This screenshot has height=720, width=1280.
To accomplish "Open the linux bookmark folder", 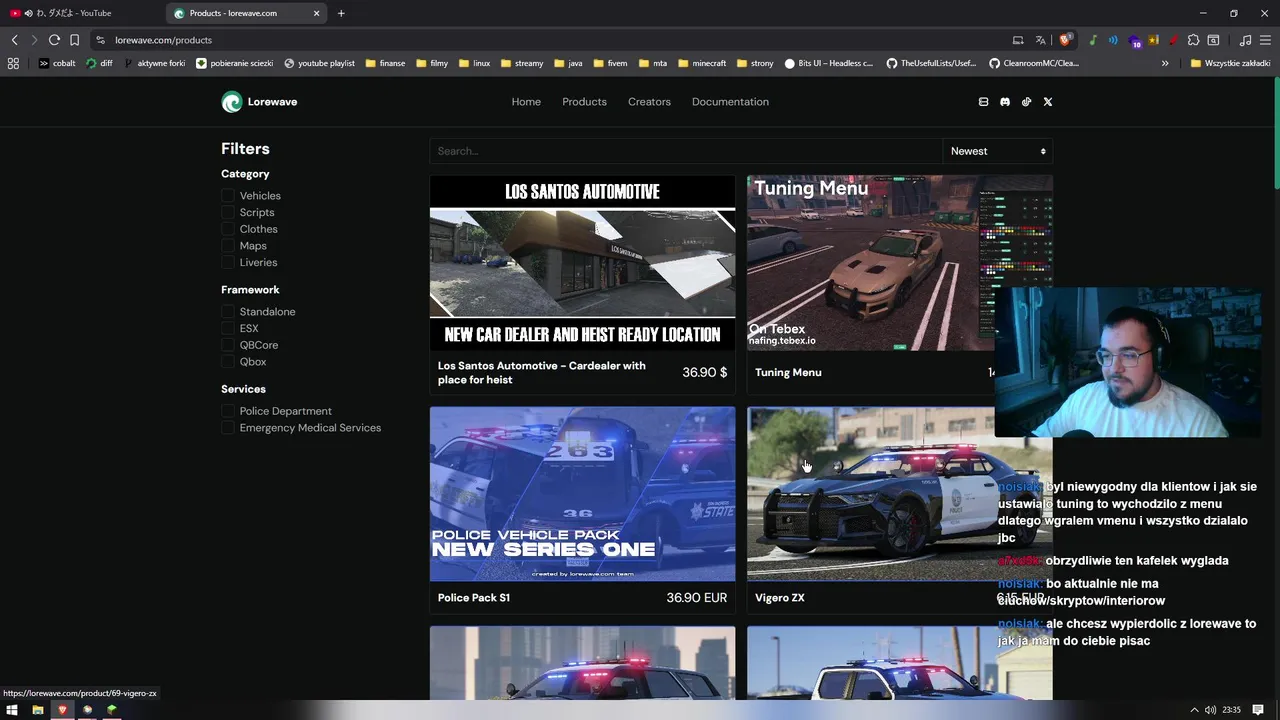I will point(475,63).
